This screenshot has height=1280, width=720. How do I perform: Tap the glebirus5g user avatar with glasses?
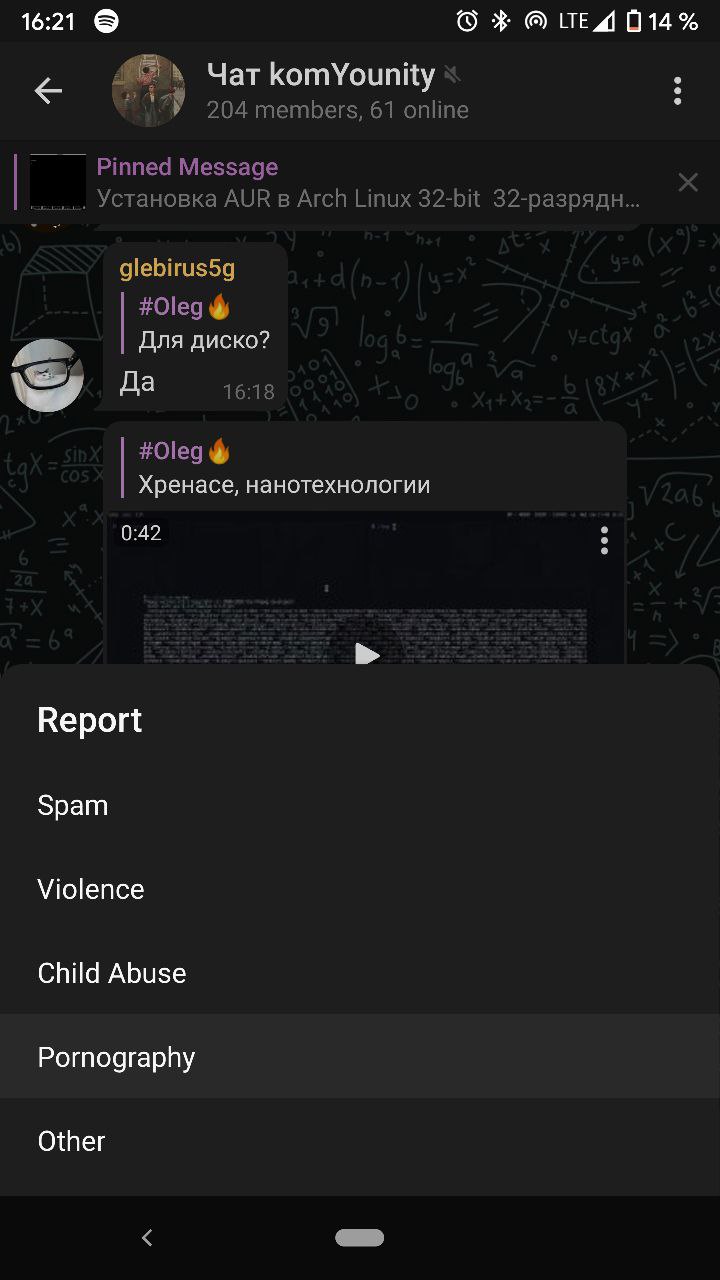(47, 375)
